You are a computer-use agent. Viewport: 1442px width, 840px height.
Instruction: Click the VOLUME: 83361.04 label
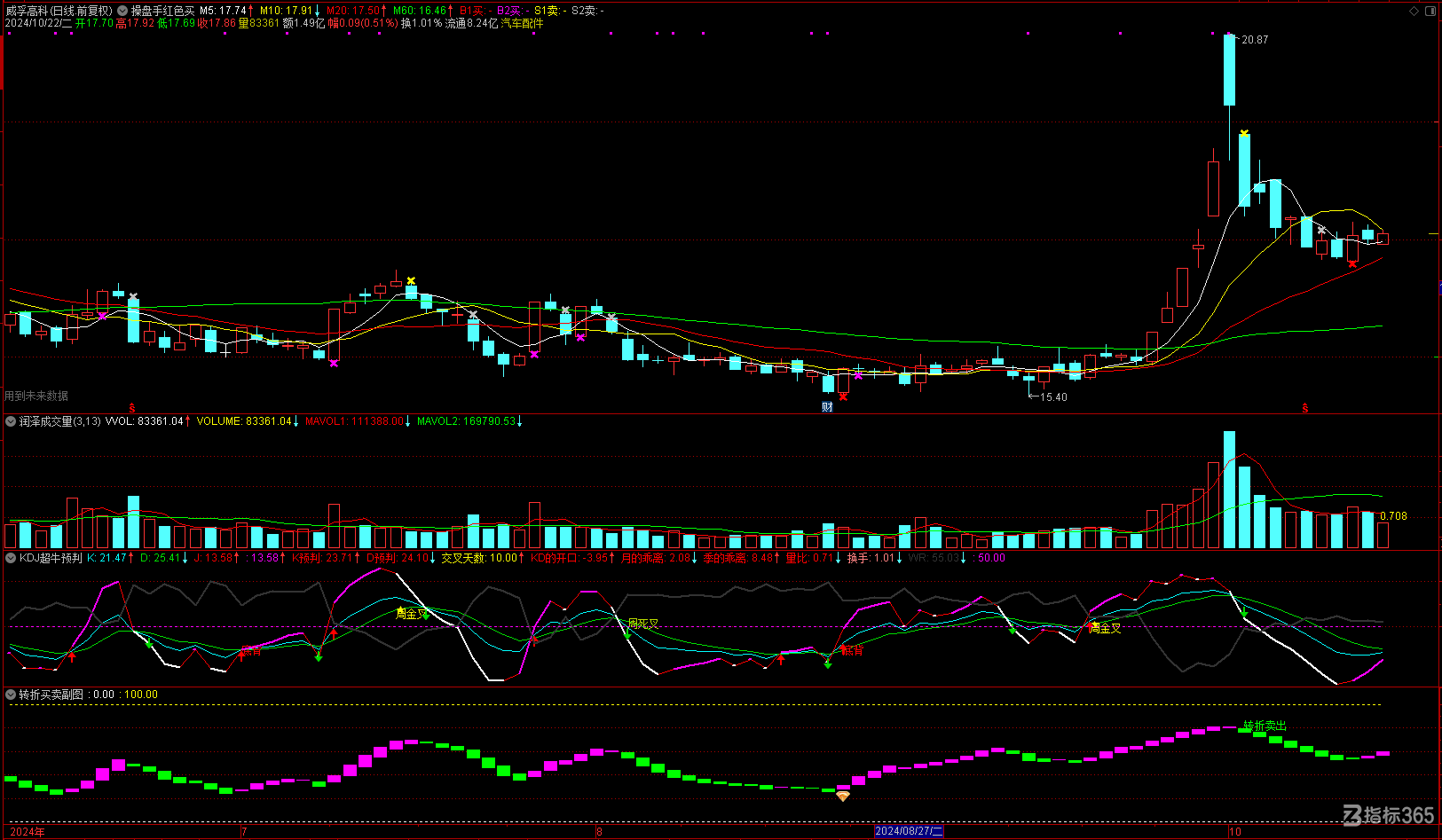point(244,421)
